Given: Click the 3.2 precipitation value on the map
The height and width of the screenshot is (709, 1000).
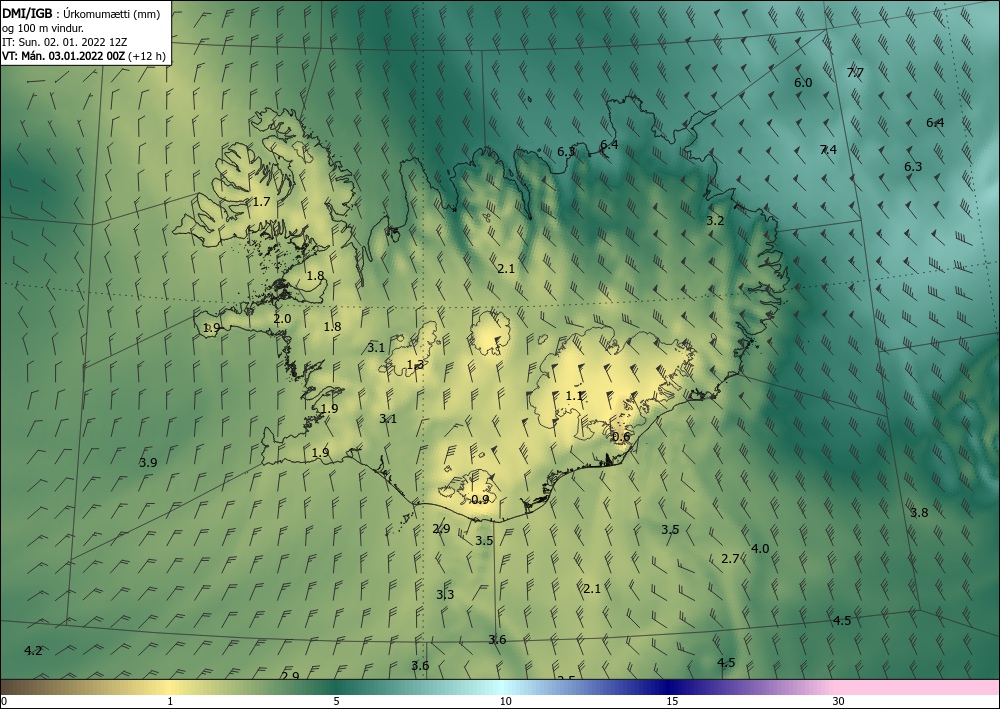Looking at the screenshot, I should 715,221.
